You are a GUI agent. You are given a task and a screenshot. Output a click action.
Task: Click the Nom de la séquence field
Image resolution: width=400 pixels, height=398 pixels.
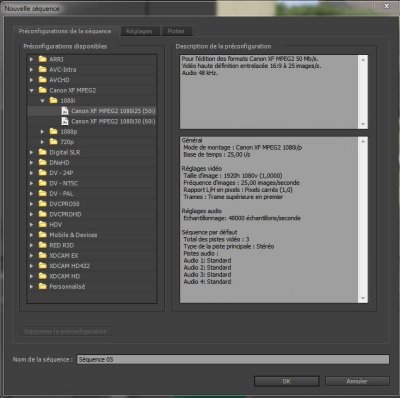pyautogui.click(x=233, y=359)
